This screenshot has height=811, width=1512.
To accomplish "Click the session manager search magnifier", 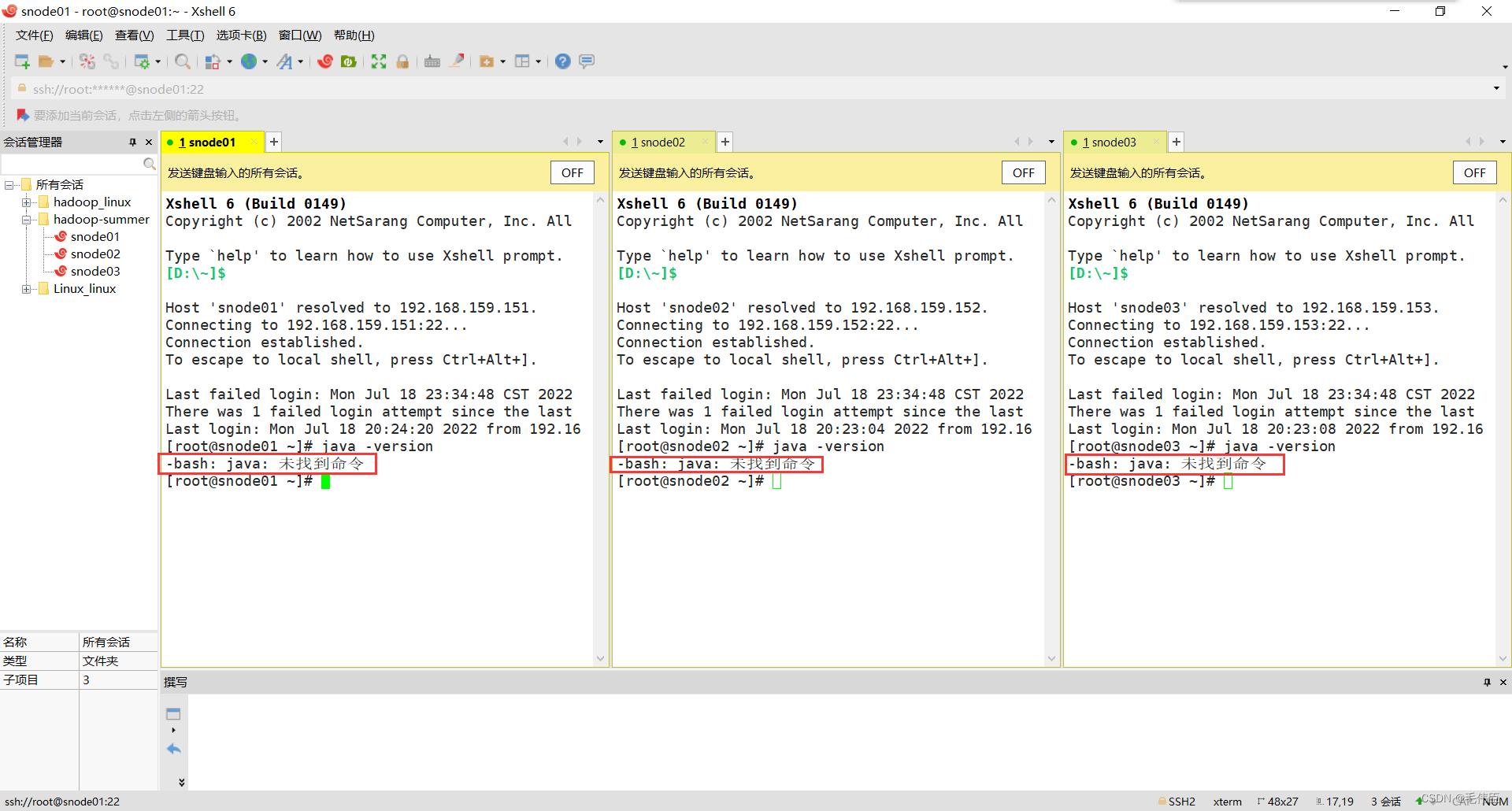I will tap(149, 164).
